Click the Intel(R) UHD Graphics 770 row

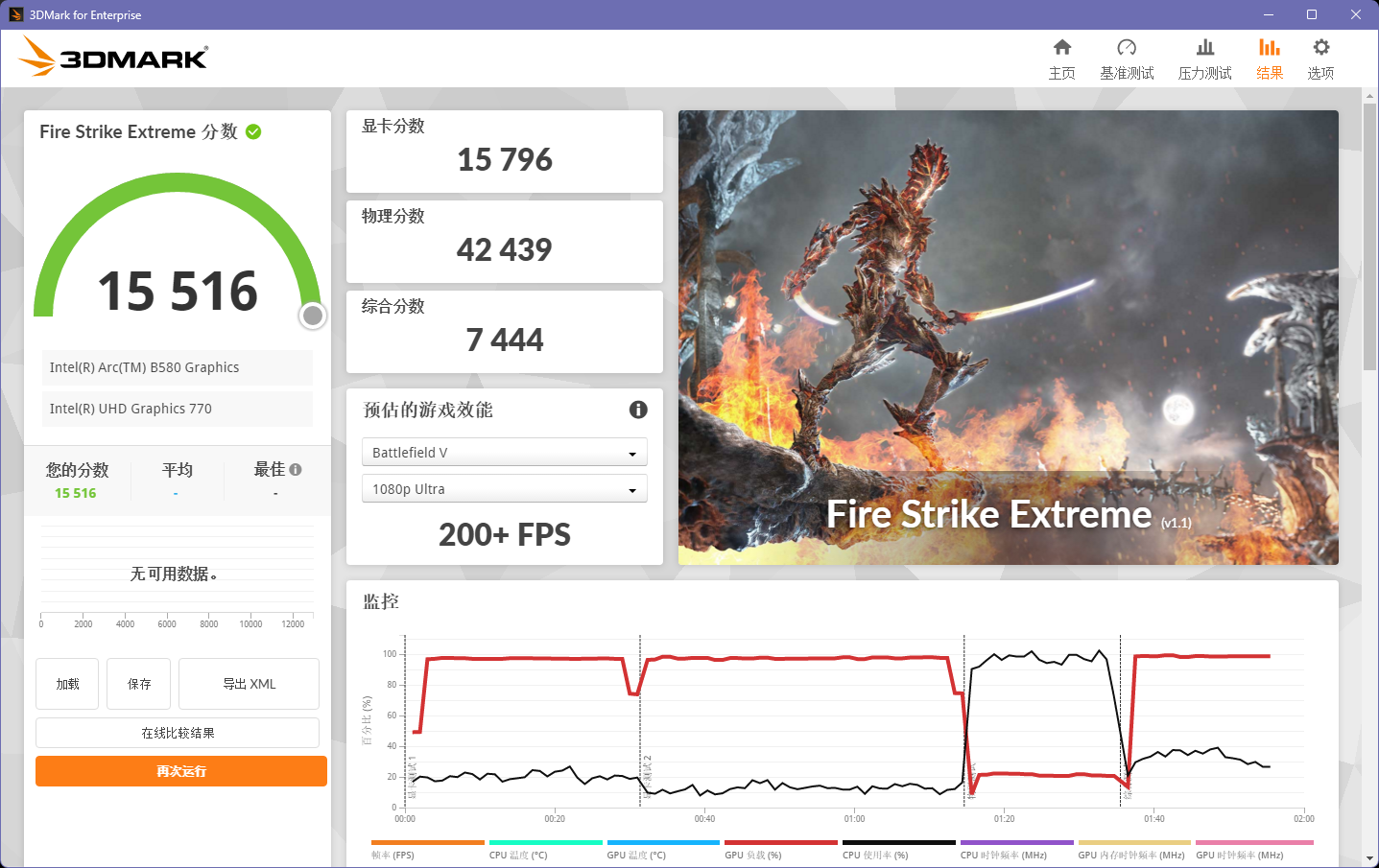coord(178,409)
